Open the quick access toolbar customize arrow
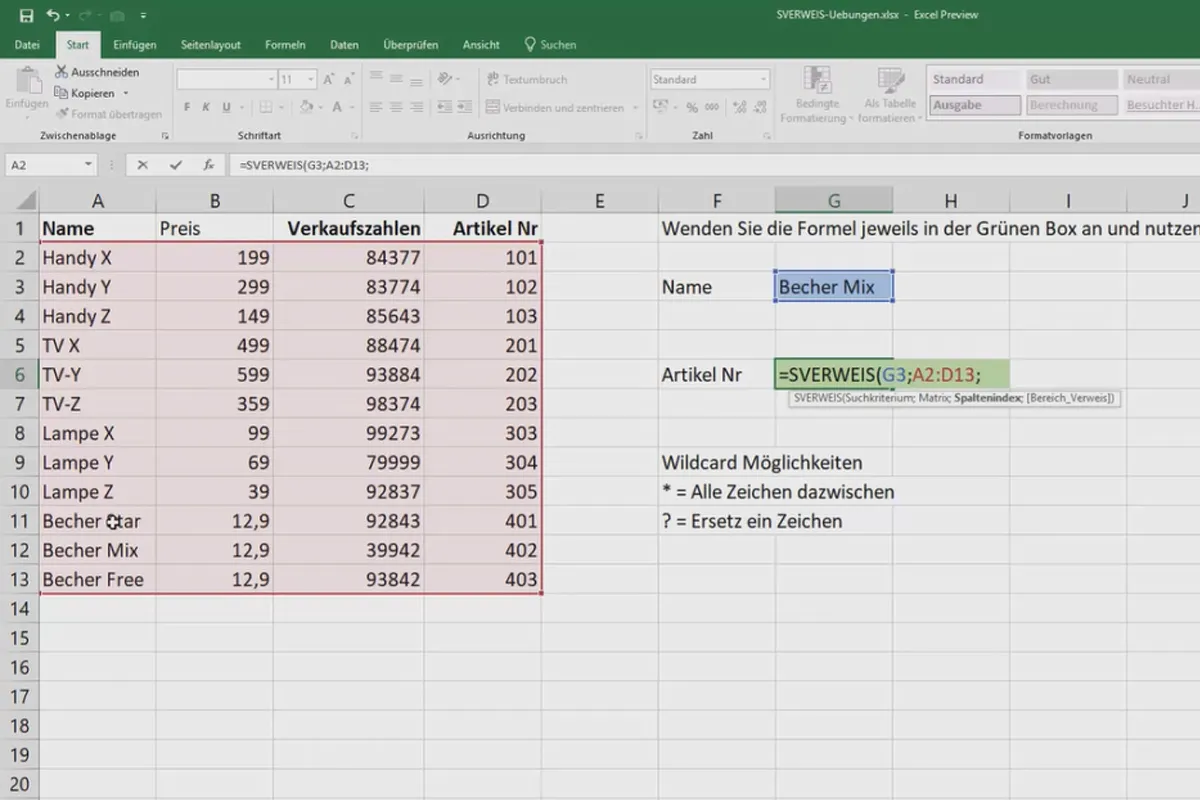The image size is (1200, 800). click(144, 16)
